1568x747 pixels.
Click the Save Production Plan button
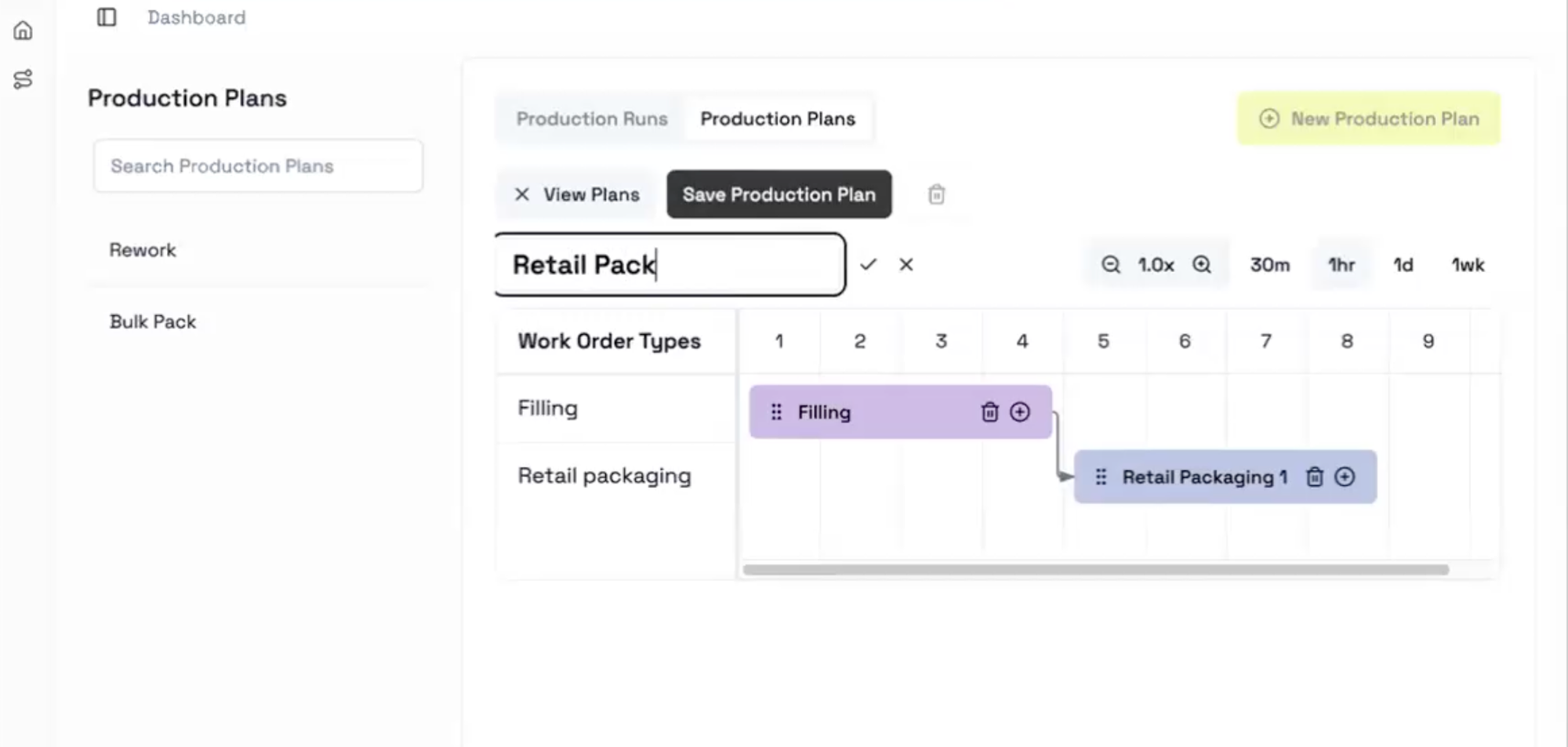(779, 194)
